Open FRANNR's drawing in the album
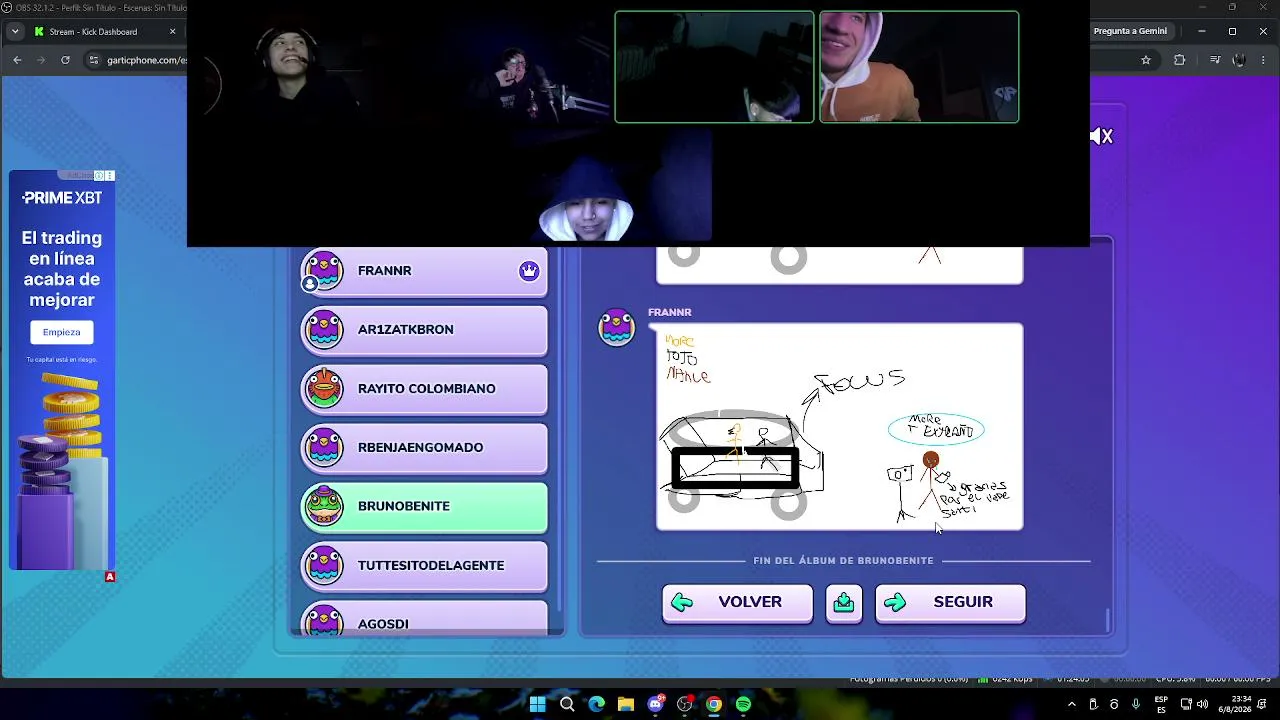 (839, 426)
